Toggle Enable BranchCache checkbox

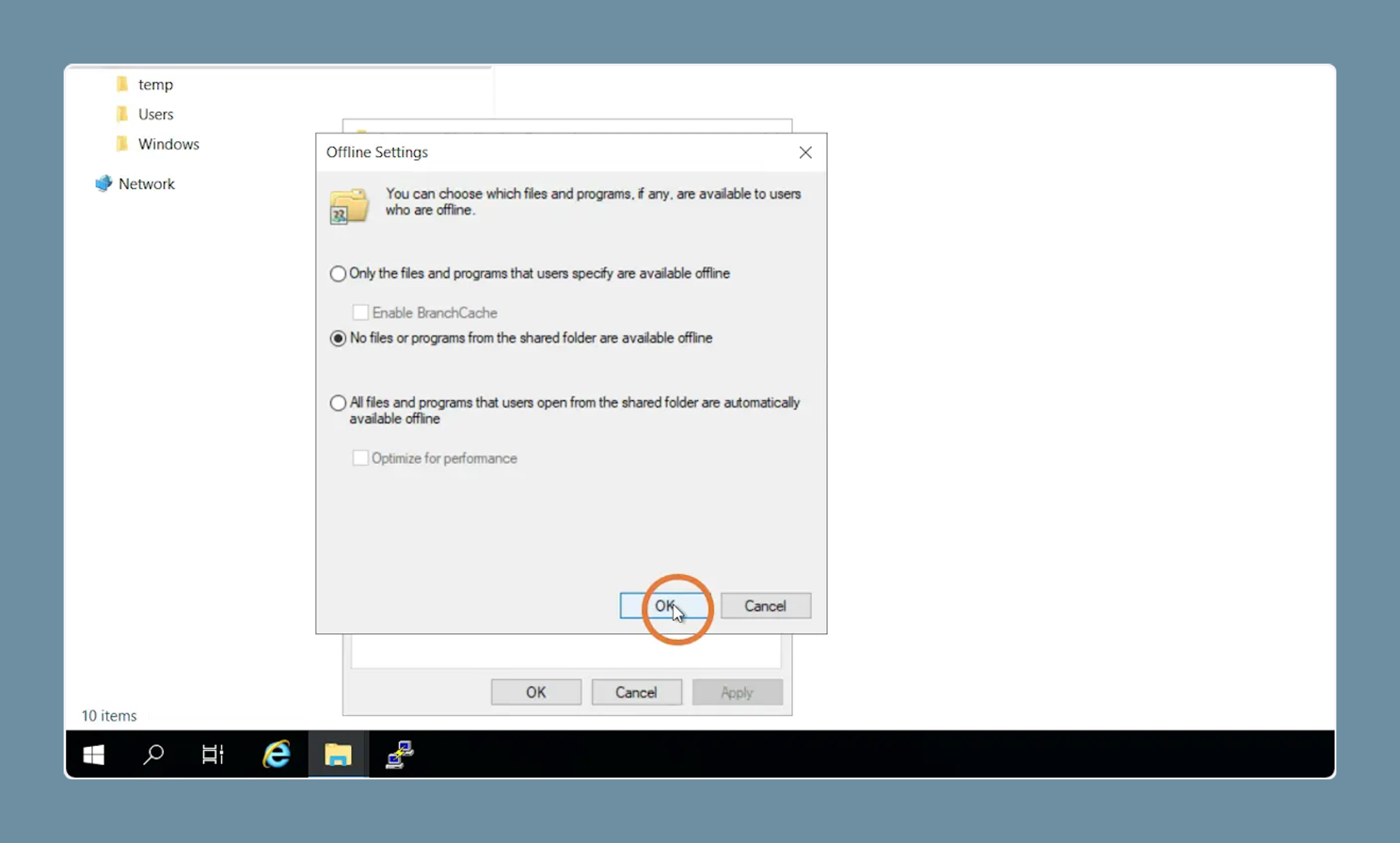(360, 312)
